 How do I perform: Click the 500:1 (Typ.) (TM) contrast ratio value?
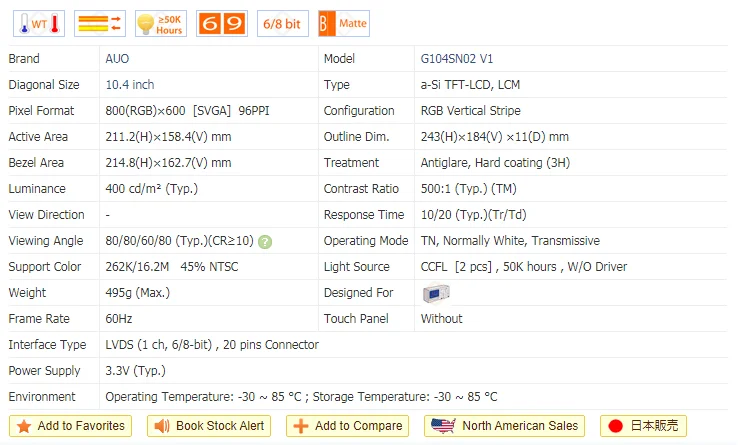tap(468, 189)
